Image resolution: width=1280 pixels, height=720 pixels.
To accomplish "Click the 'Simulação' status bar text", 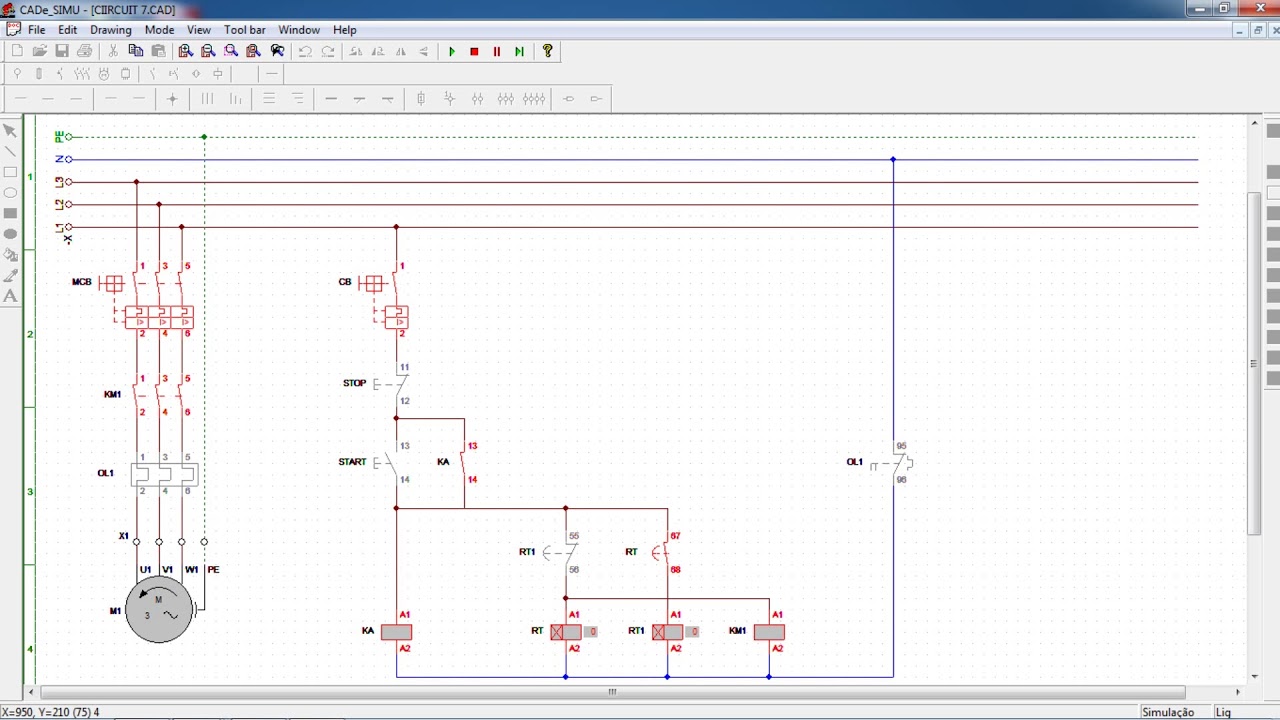I will (x=1168, y=712).
